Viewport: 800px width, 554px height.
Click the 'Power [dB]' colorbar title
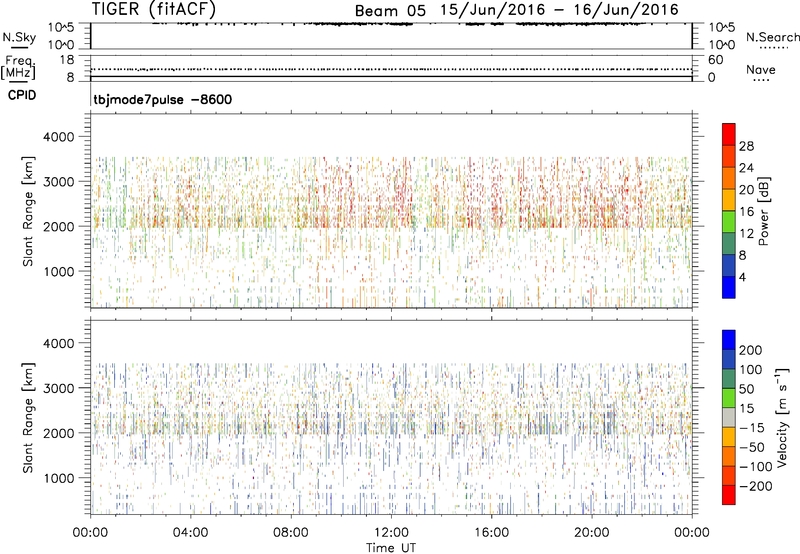(x=764, y=211)
